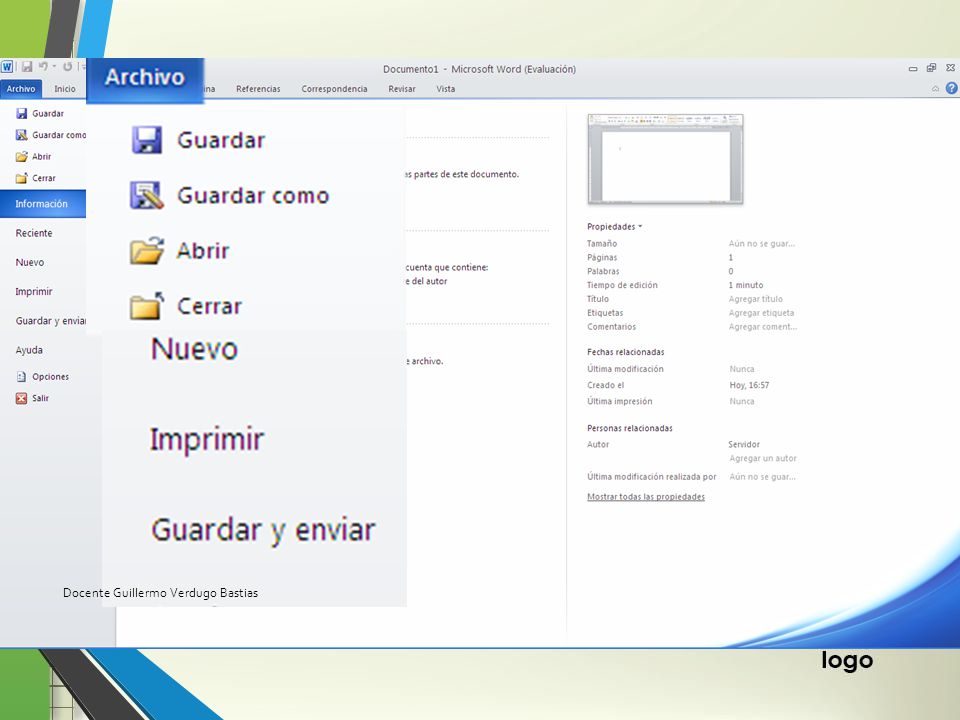Viewport: 960px width, 720px height.
Task: Open Reciente in the left sidebar
Action: tap(34, 233)
